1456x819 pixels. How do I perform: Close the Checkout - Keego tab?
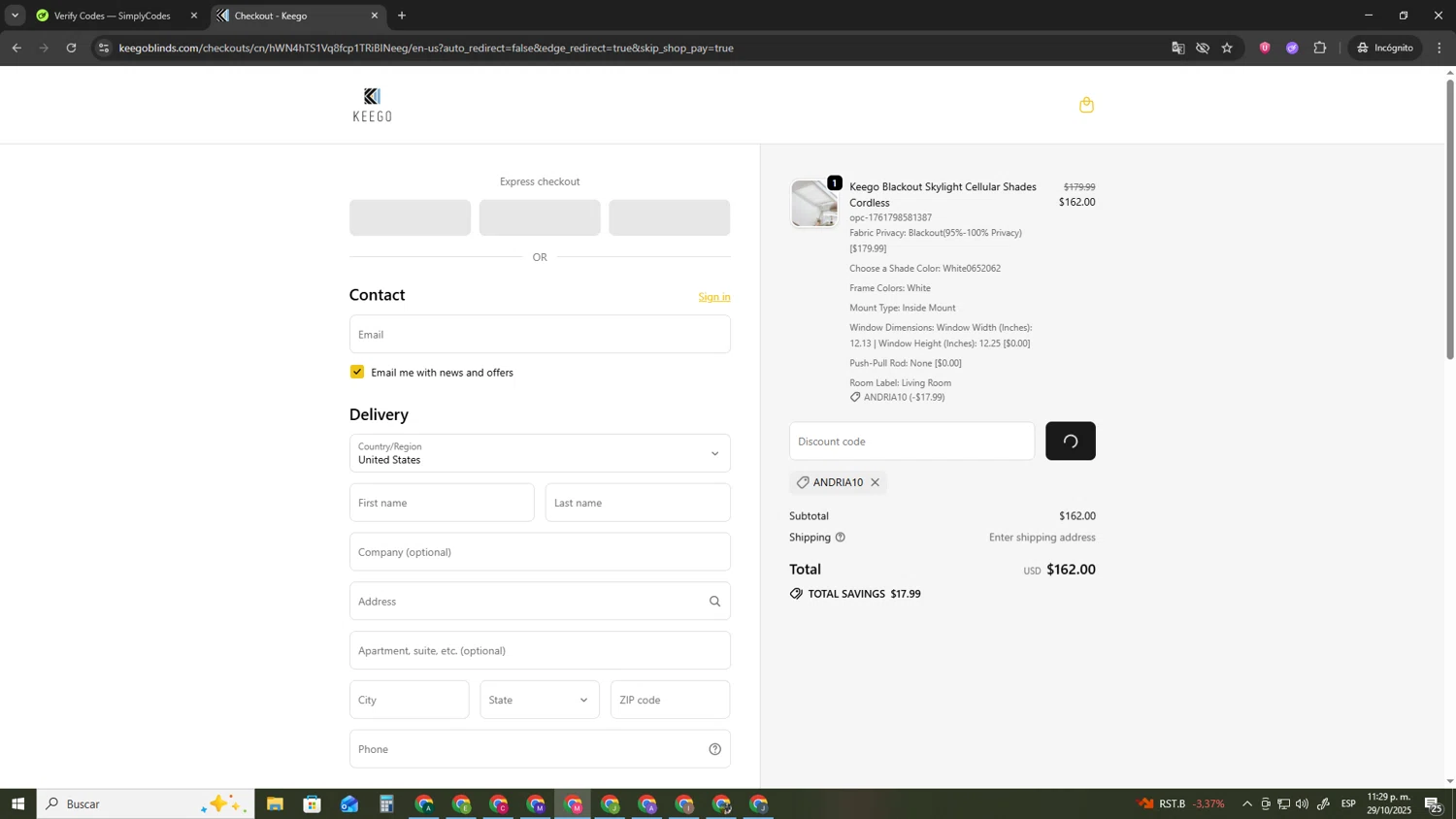(375, 16)
